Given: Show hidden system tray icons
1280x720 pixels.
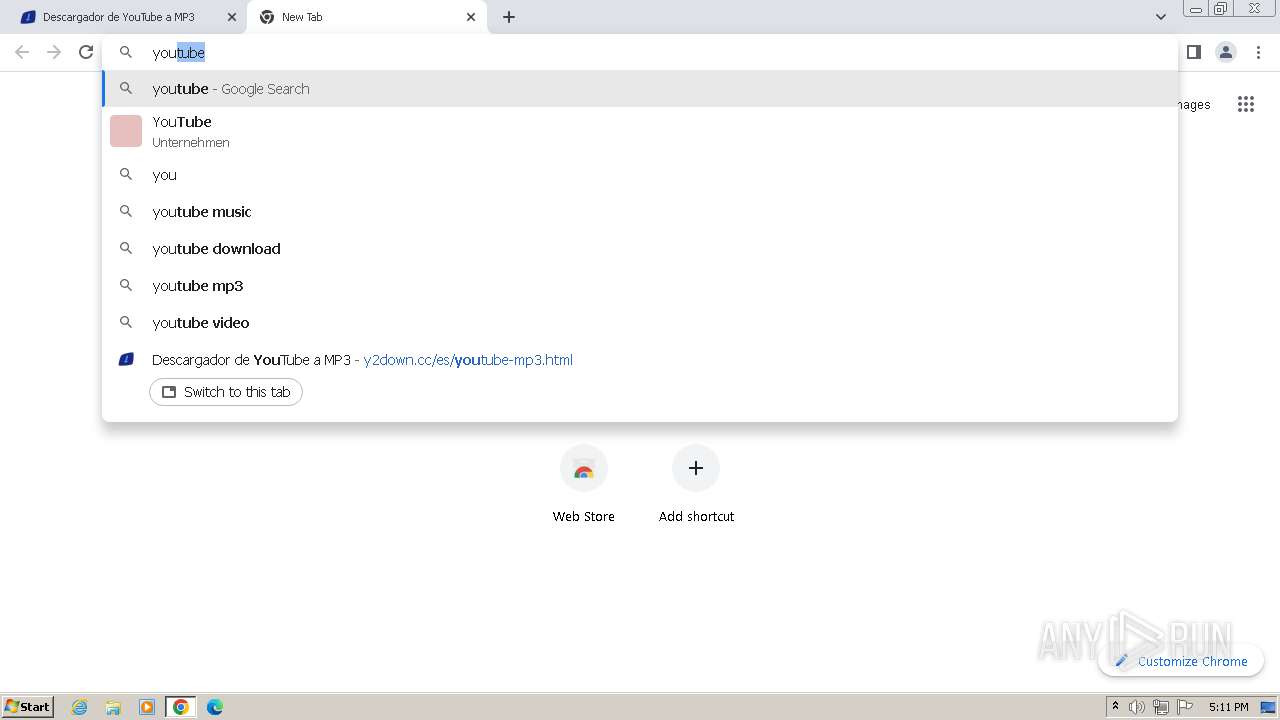Looking at the screenshot, I should (1115, 707).
